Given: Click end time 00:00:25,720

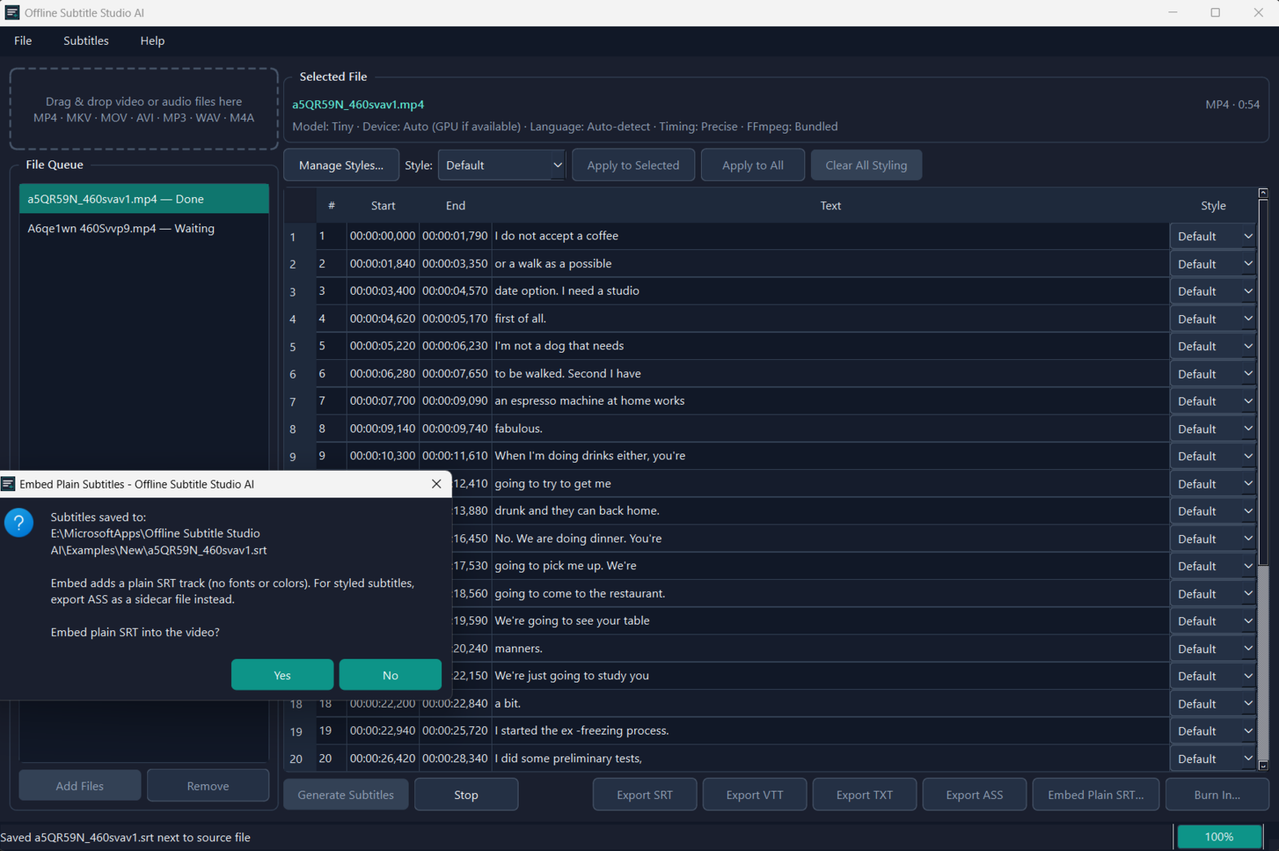Looking at the screenshot, I should pyautogui.click(x=455, y=731).
